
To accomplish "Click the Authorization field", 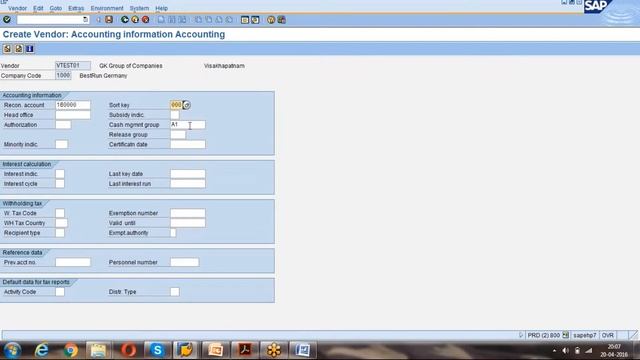I will tap(63, 125).
